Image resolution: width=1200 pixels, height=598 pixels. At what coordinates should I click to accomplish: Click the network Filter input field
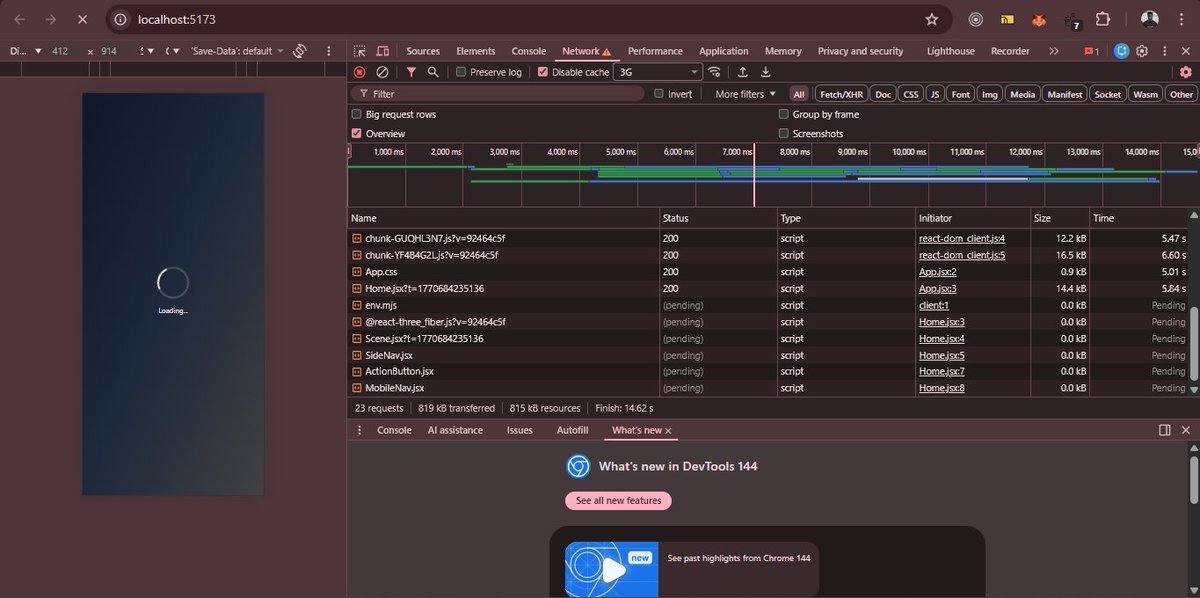click(500, 94)
